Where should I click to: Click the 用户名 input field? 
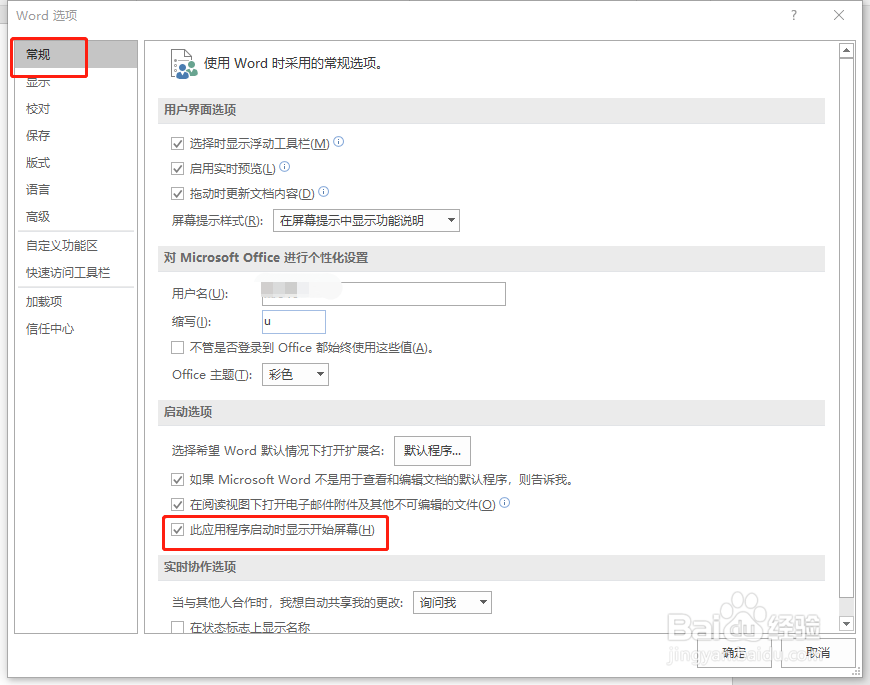pyautogui.click(x=383, y=293)
